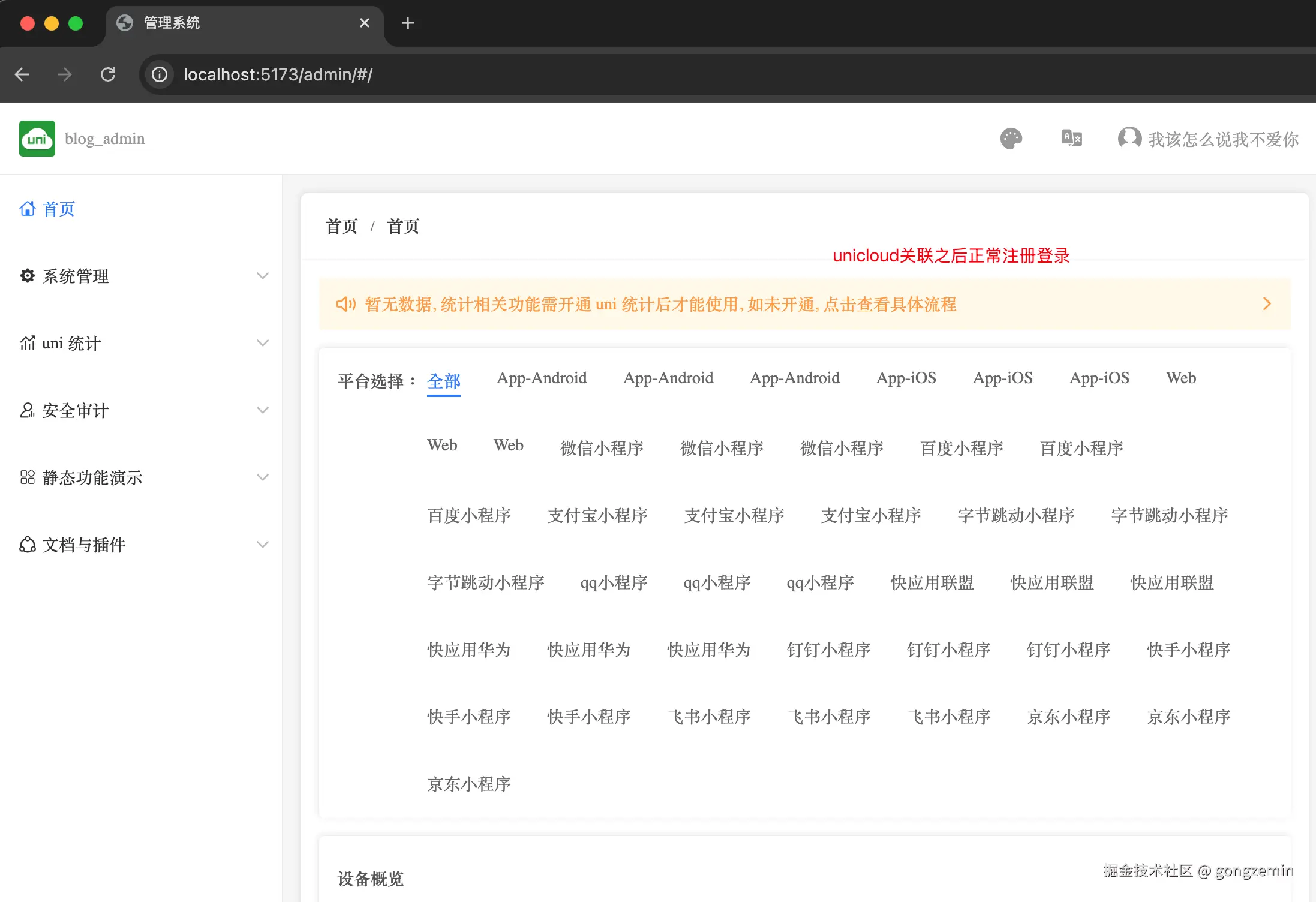Expand the uni 统计 menu chevron

(263, 343)
